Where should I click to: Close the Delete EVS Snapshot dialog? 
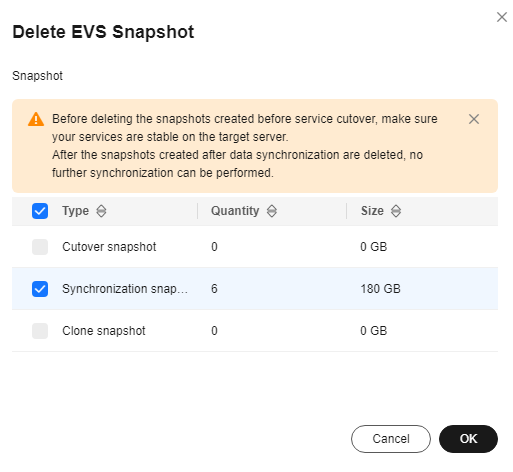pyautogui.click(x=501, y=17)
